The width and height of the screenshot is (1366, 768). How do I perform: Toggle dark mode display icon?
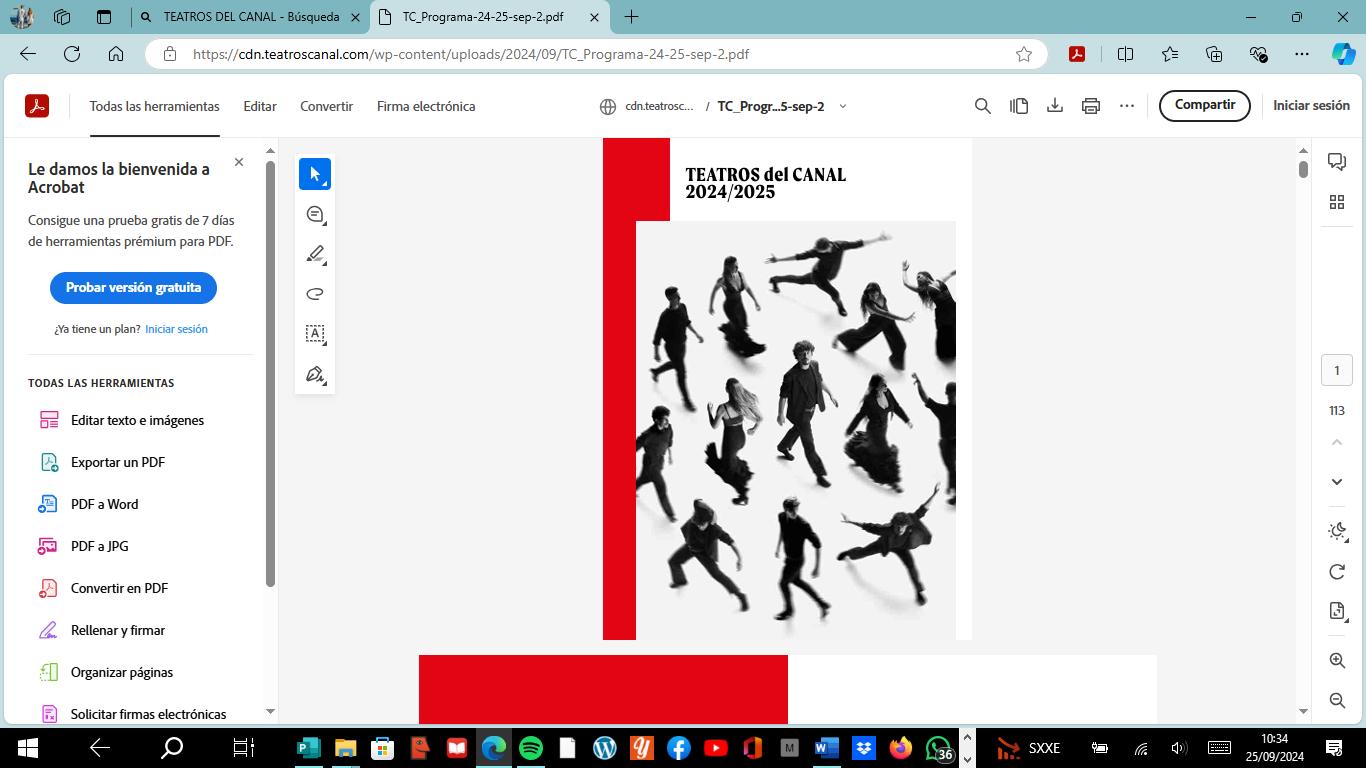click(1337, 531)
